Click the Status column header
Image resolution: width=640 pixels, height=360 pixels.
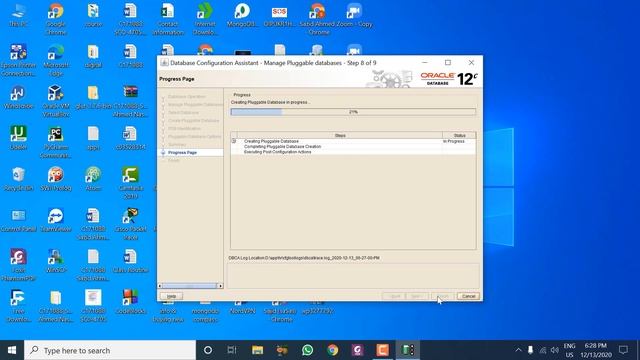click(x=459, y=135)
